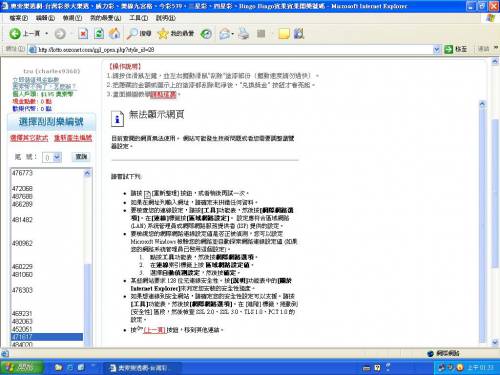Open the tail number dropdown showing 0

(52, 157)
